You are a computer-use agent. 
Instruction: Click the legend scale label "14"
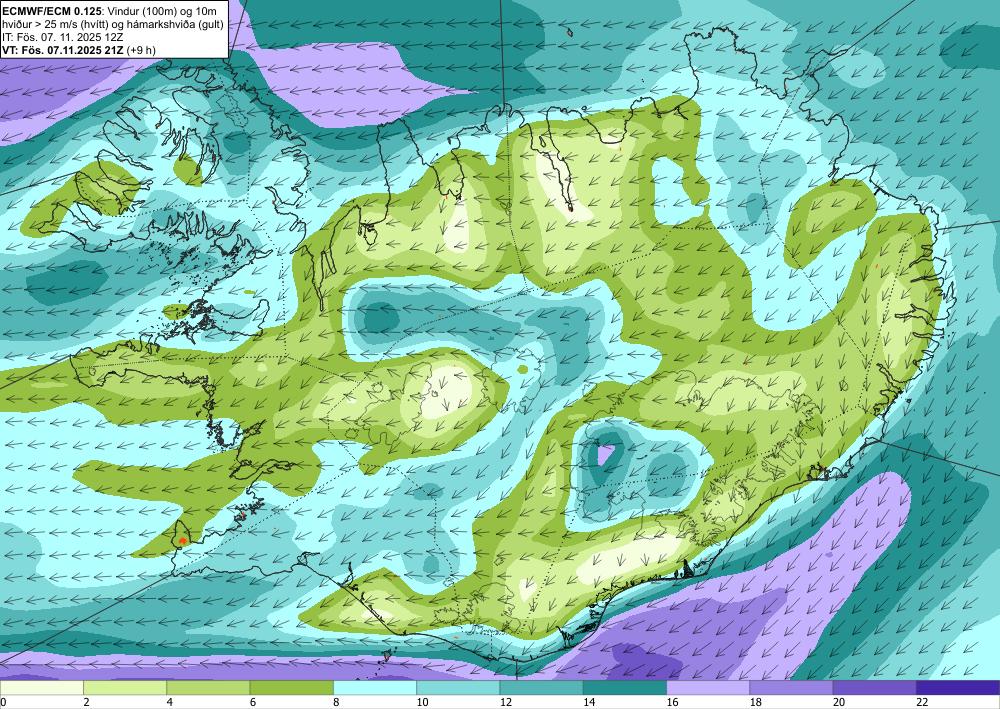point(589,702)
